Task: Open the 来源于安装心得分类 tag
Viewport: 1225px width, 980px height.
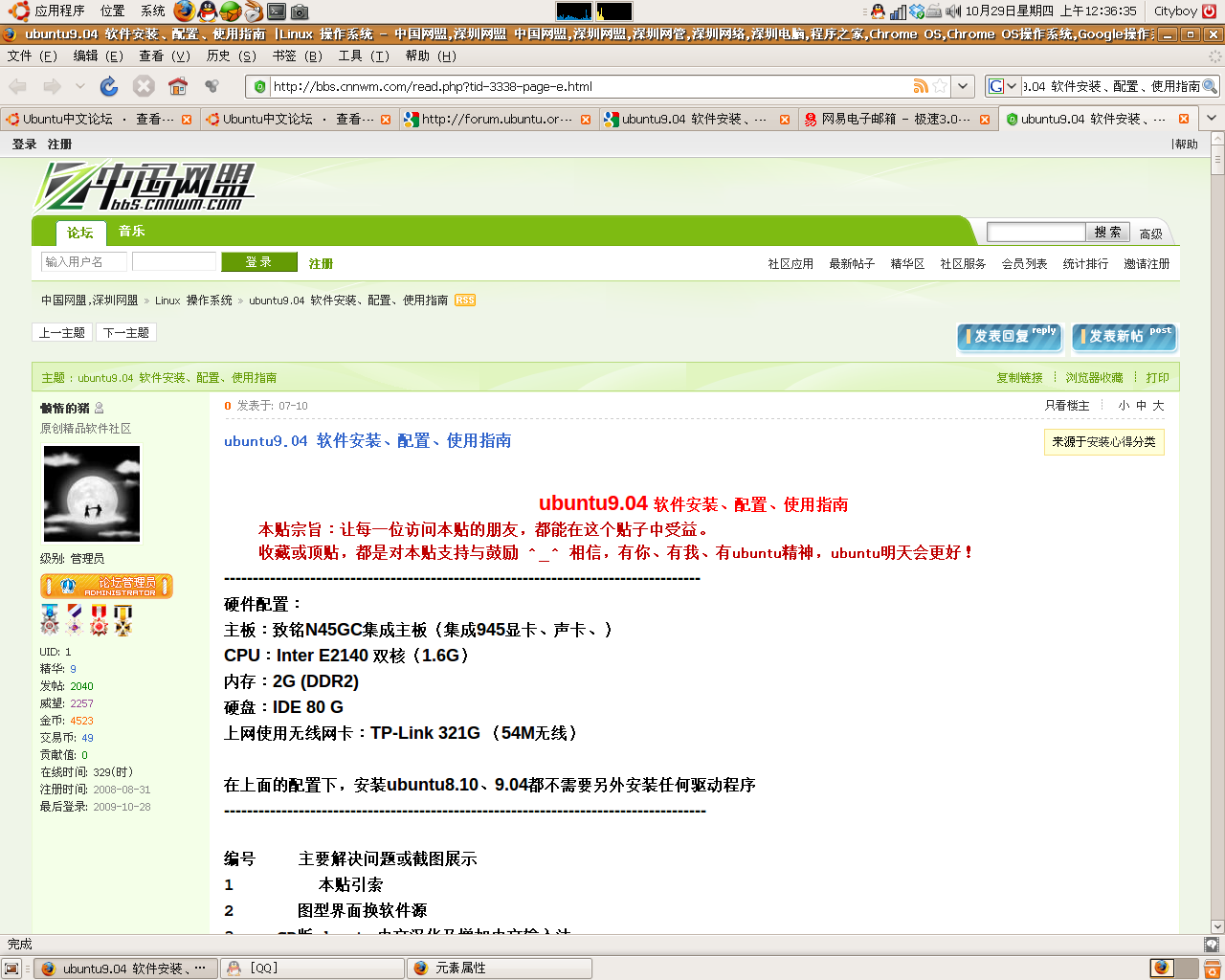Action: tap(1103, 442)
